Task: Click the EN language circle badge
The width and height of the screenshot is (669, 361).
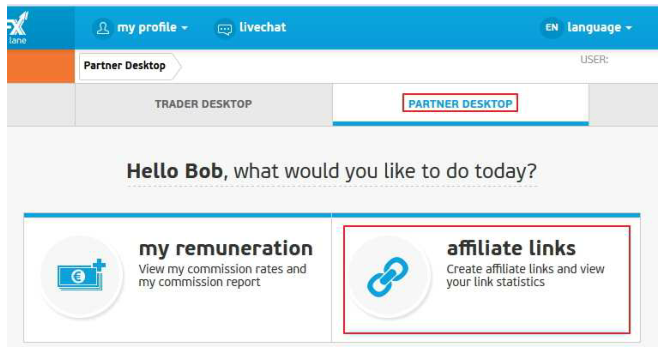Action: pos(551,28)
